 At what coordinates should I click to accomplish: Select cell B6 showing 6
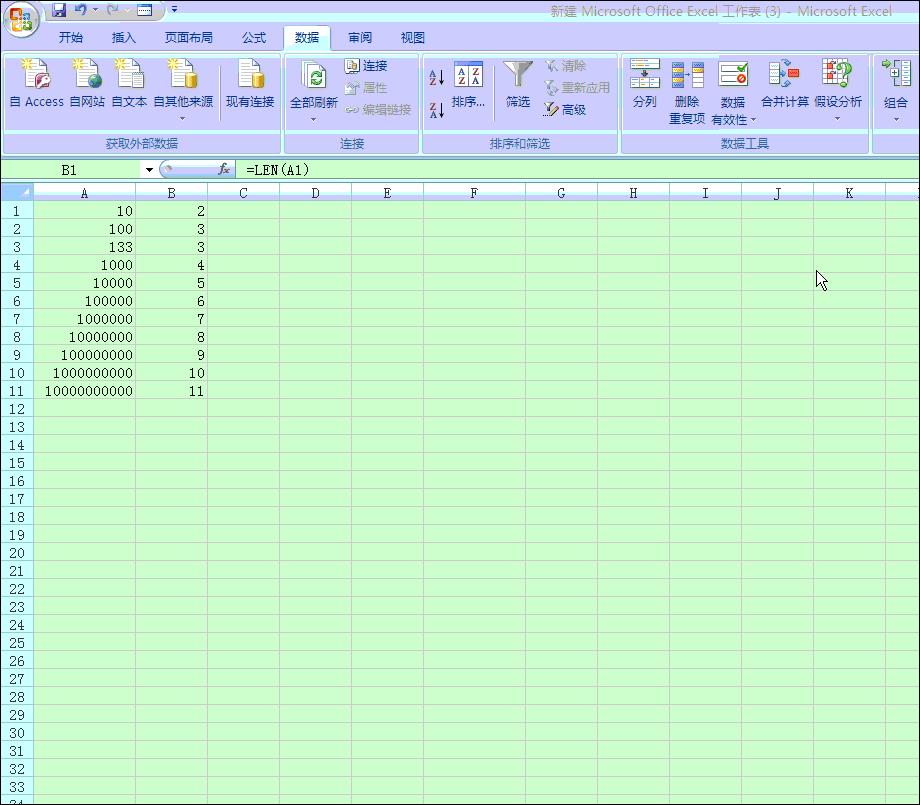point(171,301)
